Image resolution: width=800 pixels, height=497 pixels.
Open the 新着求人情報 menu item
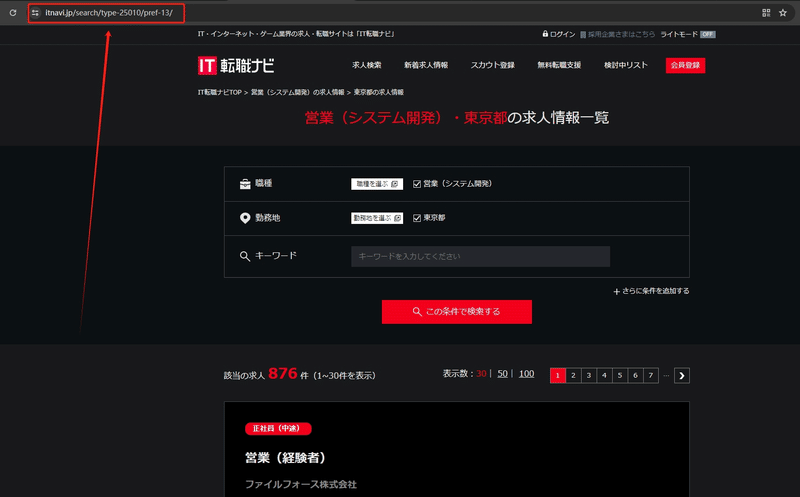[x=426, y=65]
